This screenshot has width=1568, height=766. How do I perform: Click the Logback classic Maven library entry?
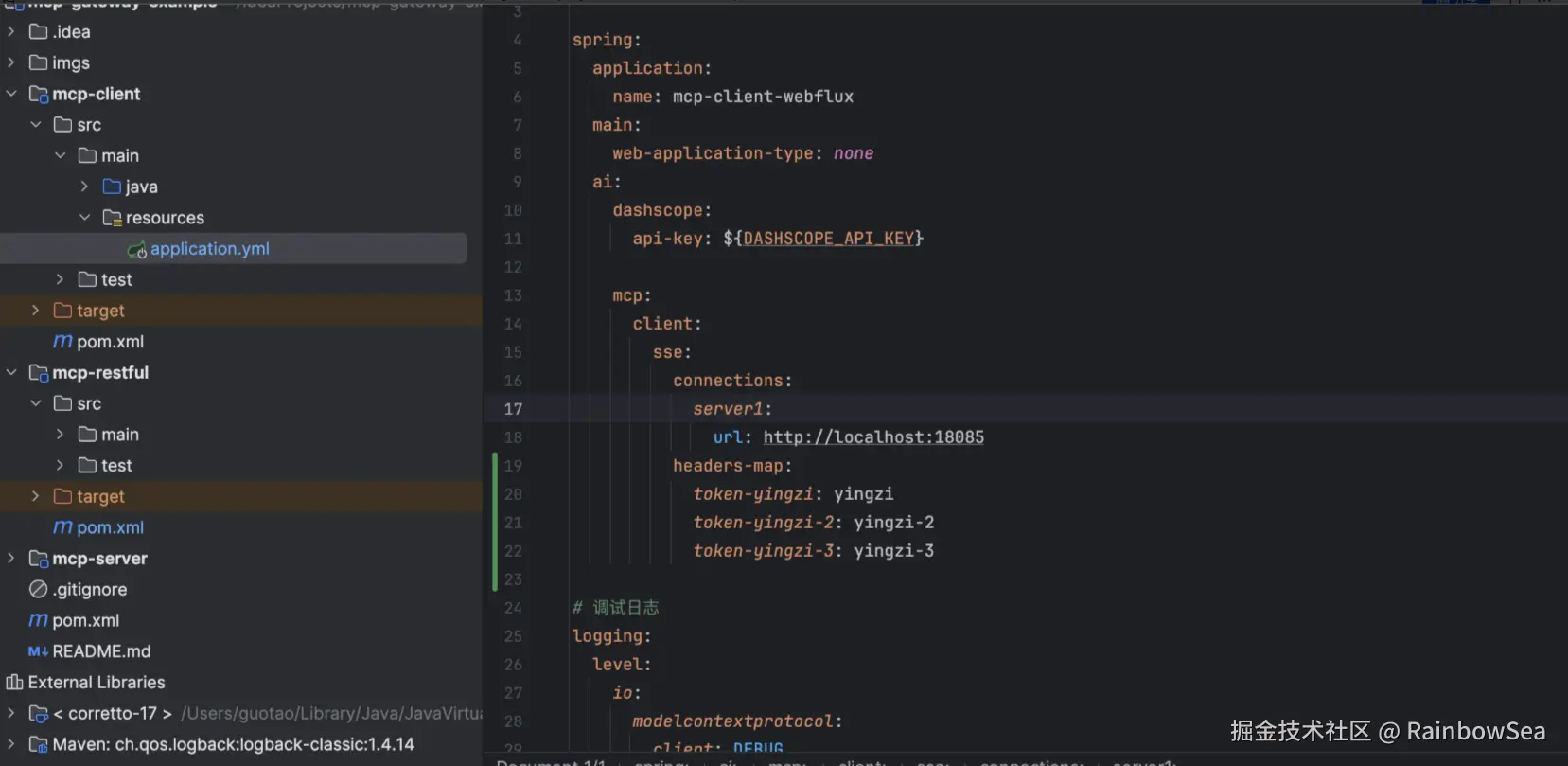233,744
